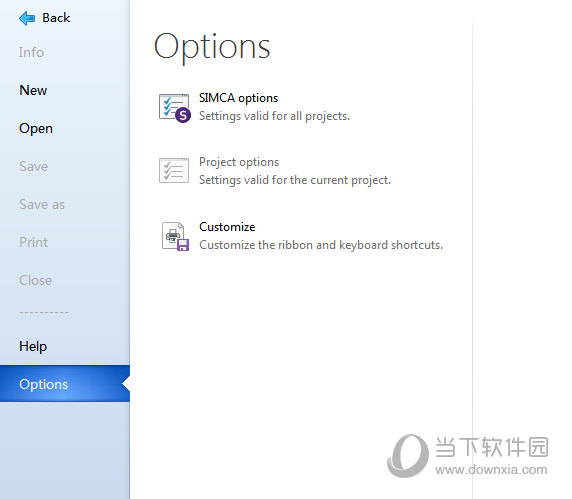Open the SIMCA options checklist icon
This screenshot has height=499, width=572.
pos(175,108)
